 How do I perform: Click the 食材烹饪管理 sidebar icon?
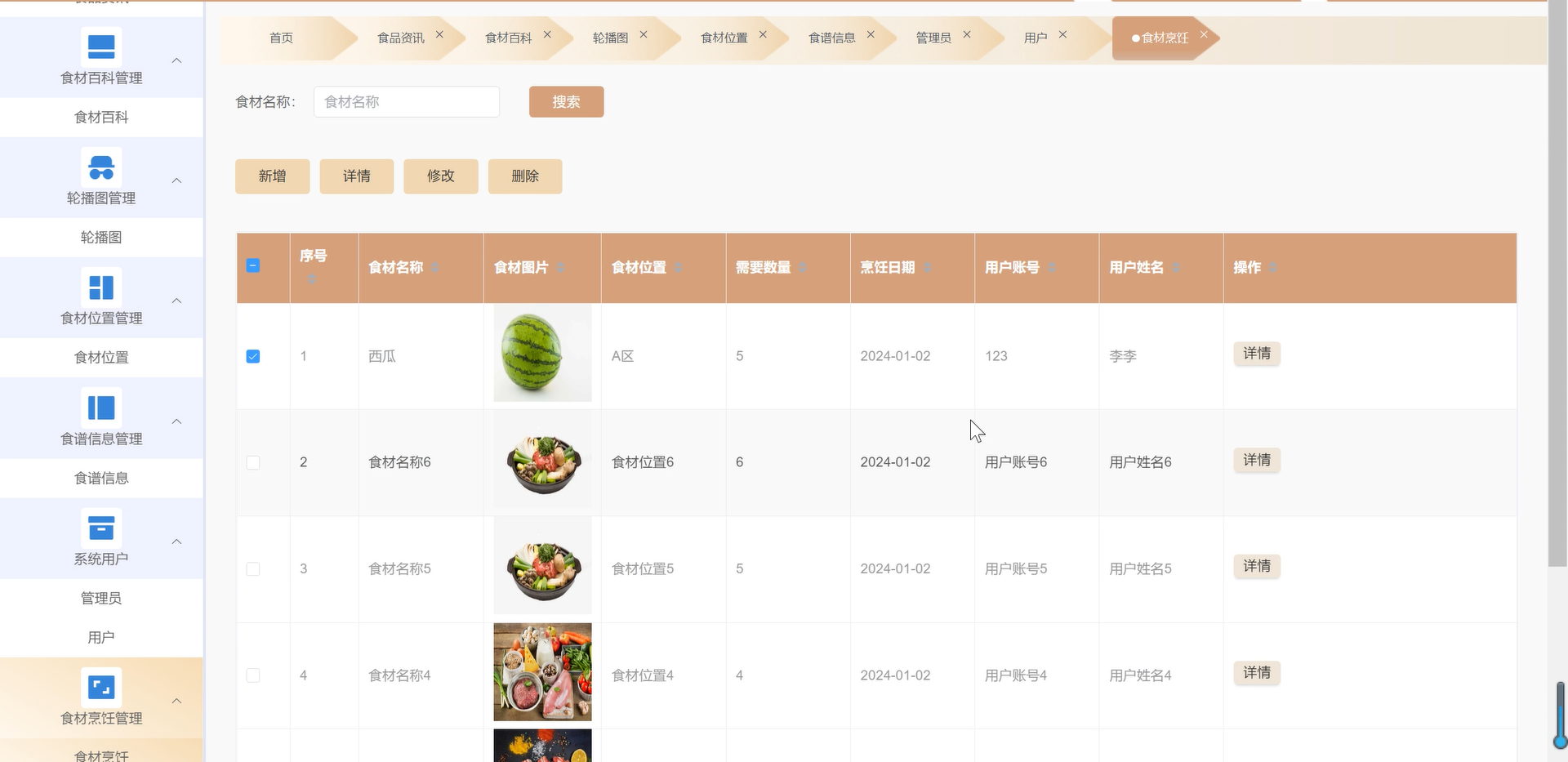pyautogui.click(x=101, y=687)
